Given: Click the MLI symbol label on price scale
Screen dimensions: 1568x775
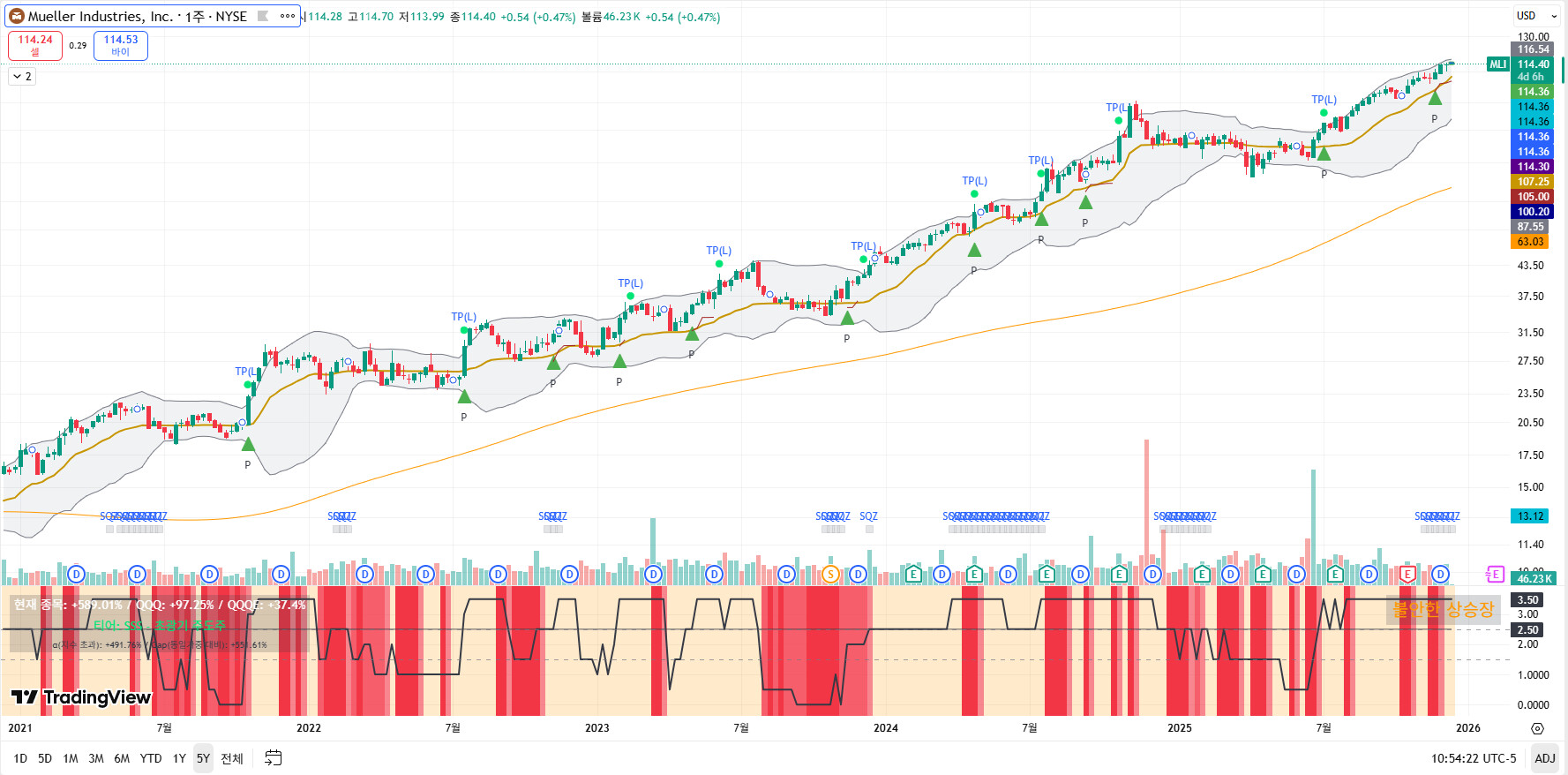Looking at the screenshot, I should 1498,64.
